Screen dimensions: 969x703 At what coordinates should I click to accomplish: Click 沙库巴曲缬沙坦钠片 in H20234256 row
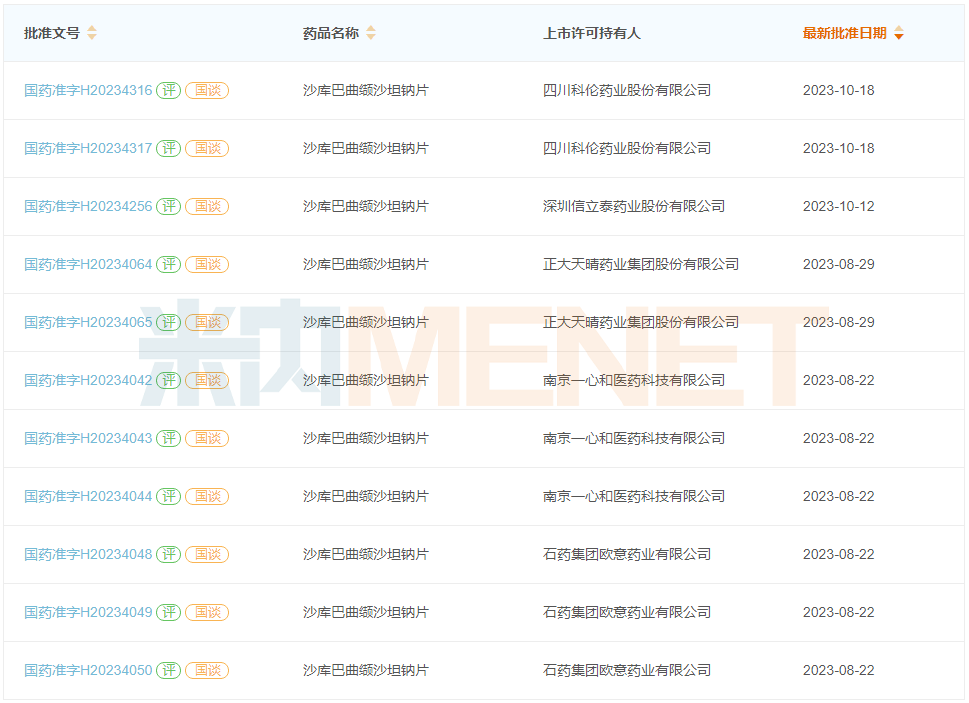[366, 206]
